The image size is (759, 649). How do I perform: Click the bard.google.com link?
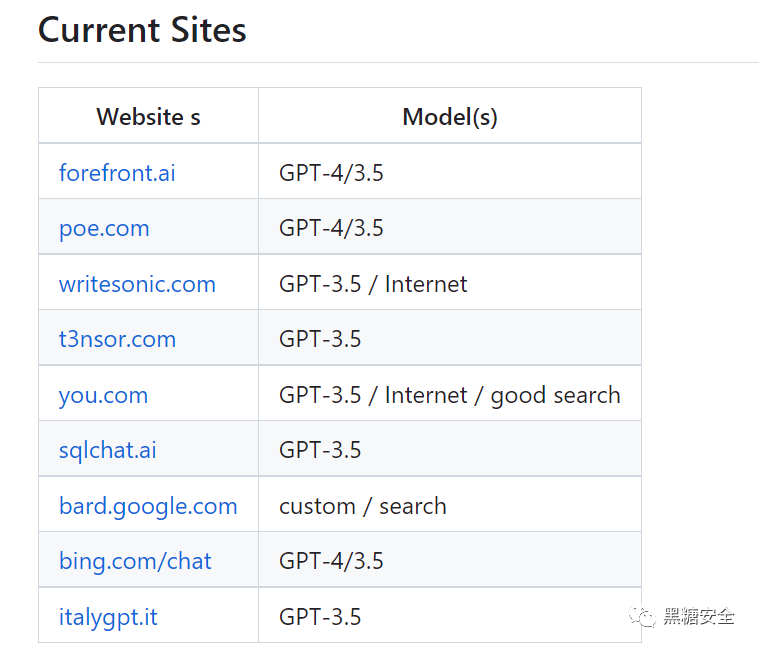[148, 506]
